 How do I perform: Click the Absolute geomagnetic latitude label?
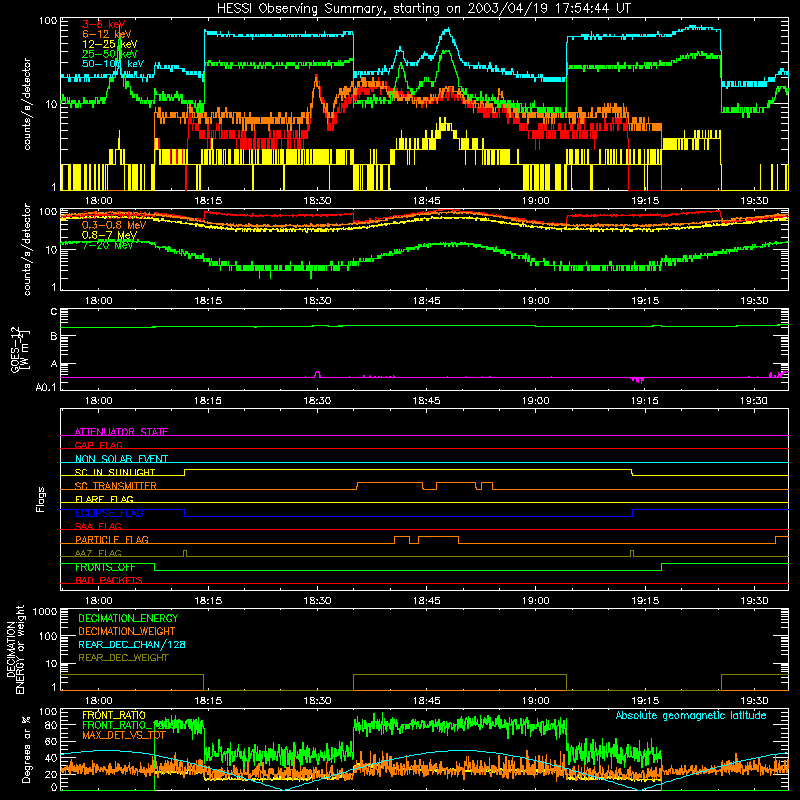click(x=691, y=715)
